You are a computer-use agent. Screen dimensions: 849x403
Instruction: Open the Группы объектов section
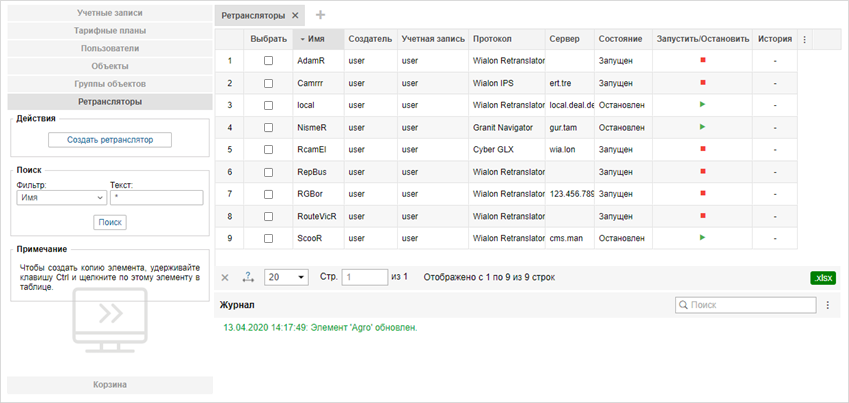tap(110, 84)
